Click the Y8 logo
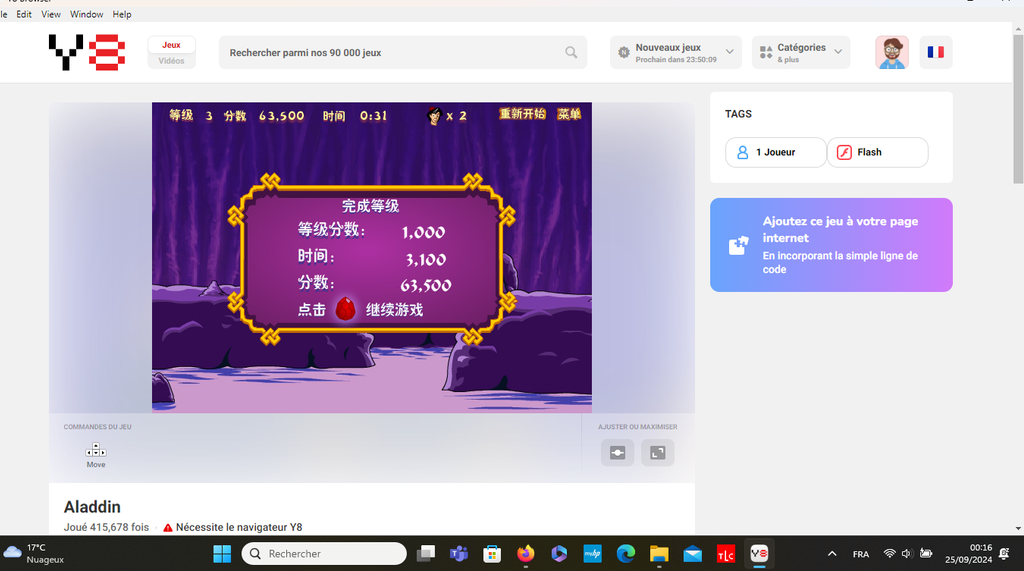1024x571 pixels. pos(87,52)
